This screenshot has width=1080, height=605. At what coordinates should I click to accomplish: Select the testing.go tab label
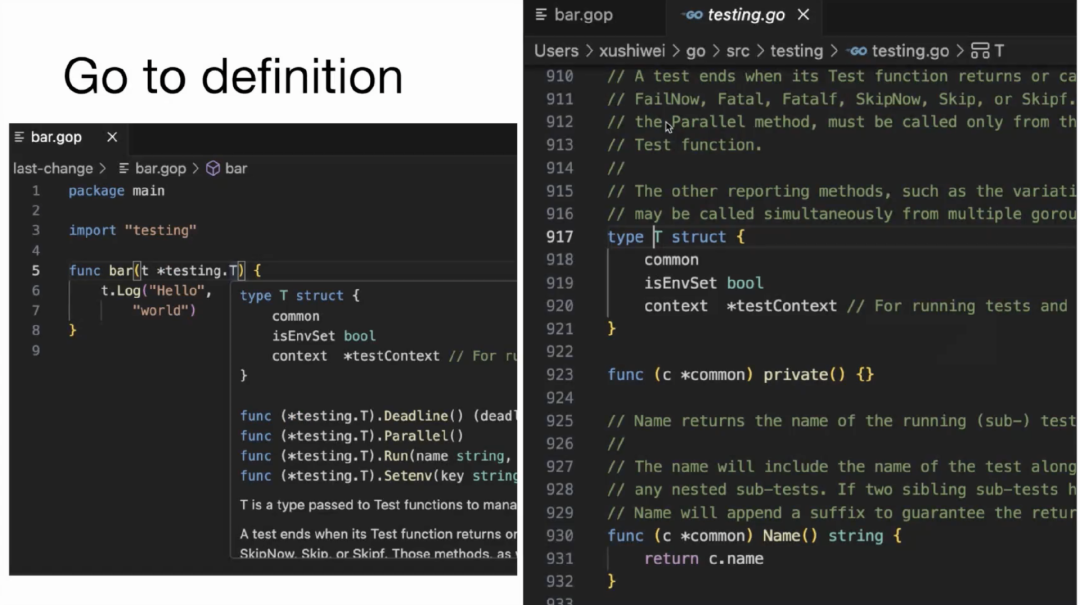(746, 15)
